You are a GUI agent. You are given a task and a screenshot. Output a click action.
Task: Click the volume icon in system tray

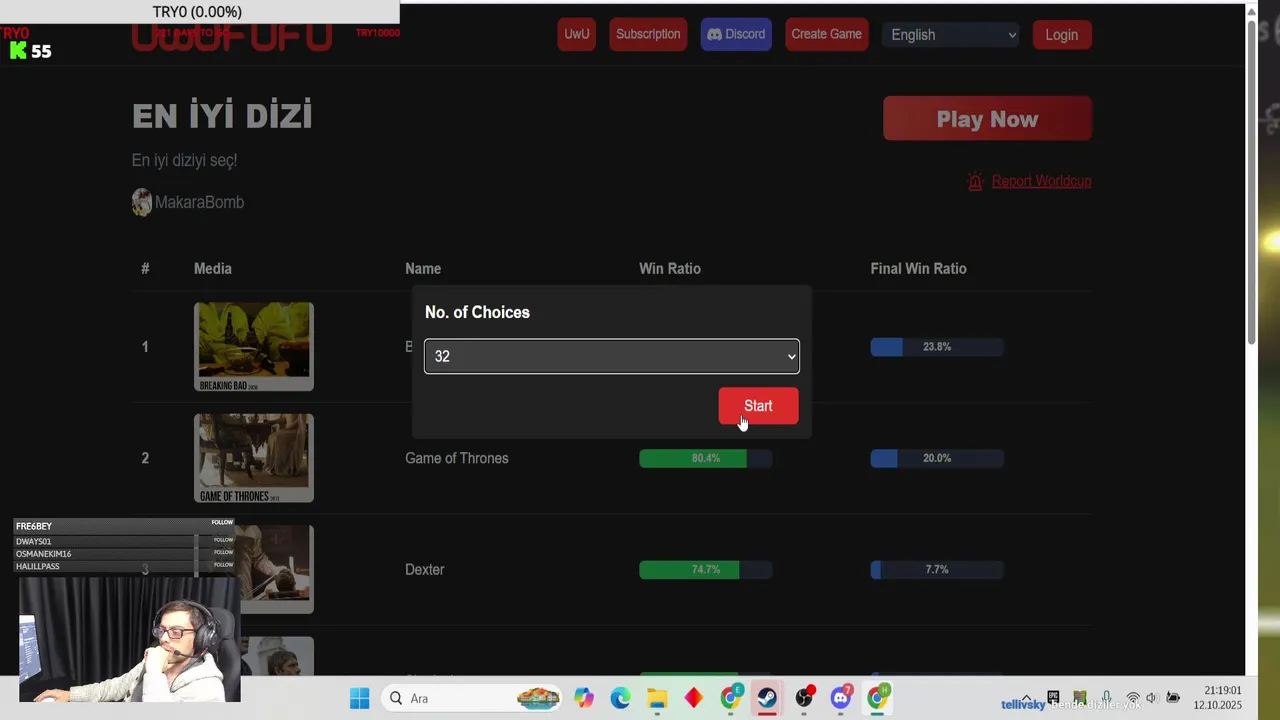[1152, 698]
